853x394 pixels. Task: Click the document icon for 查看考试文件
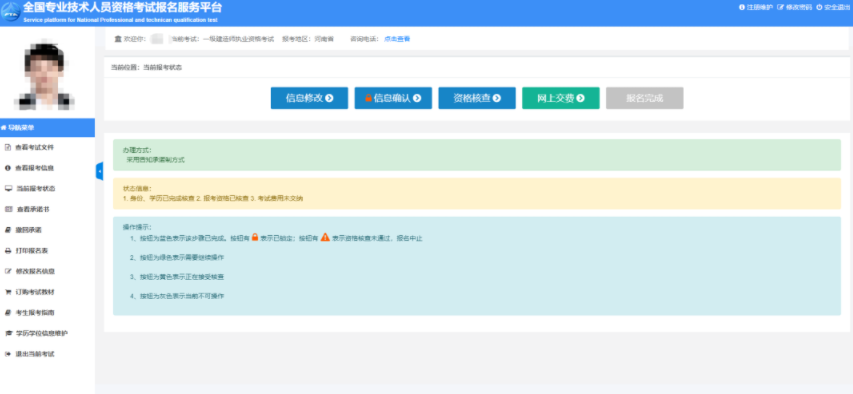coord(8,147)
